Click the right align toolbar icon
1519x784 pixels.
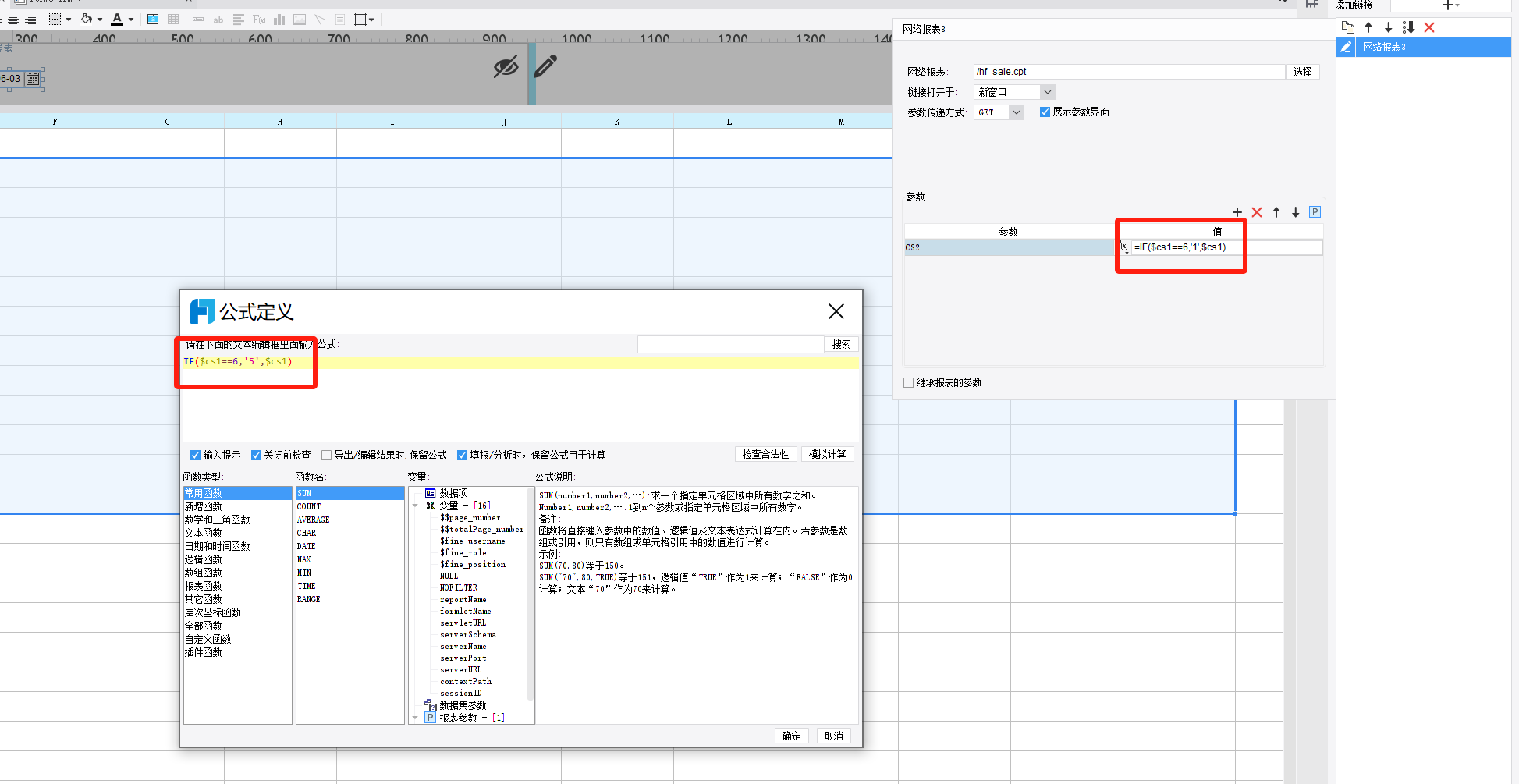click(x=30, y=20)
